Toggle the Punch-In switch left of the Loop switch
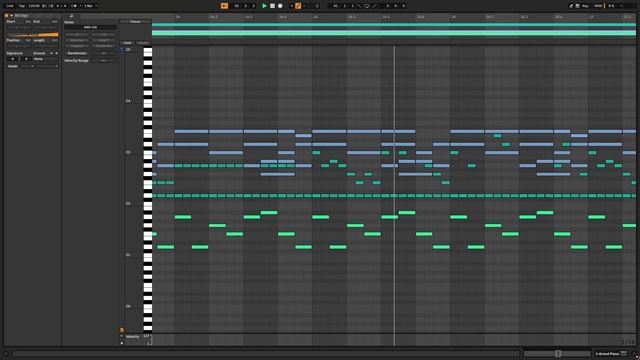This screenshot has height=360, width=640. (359, 6)
